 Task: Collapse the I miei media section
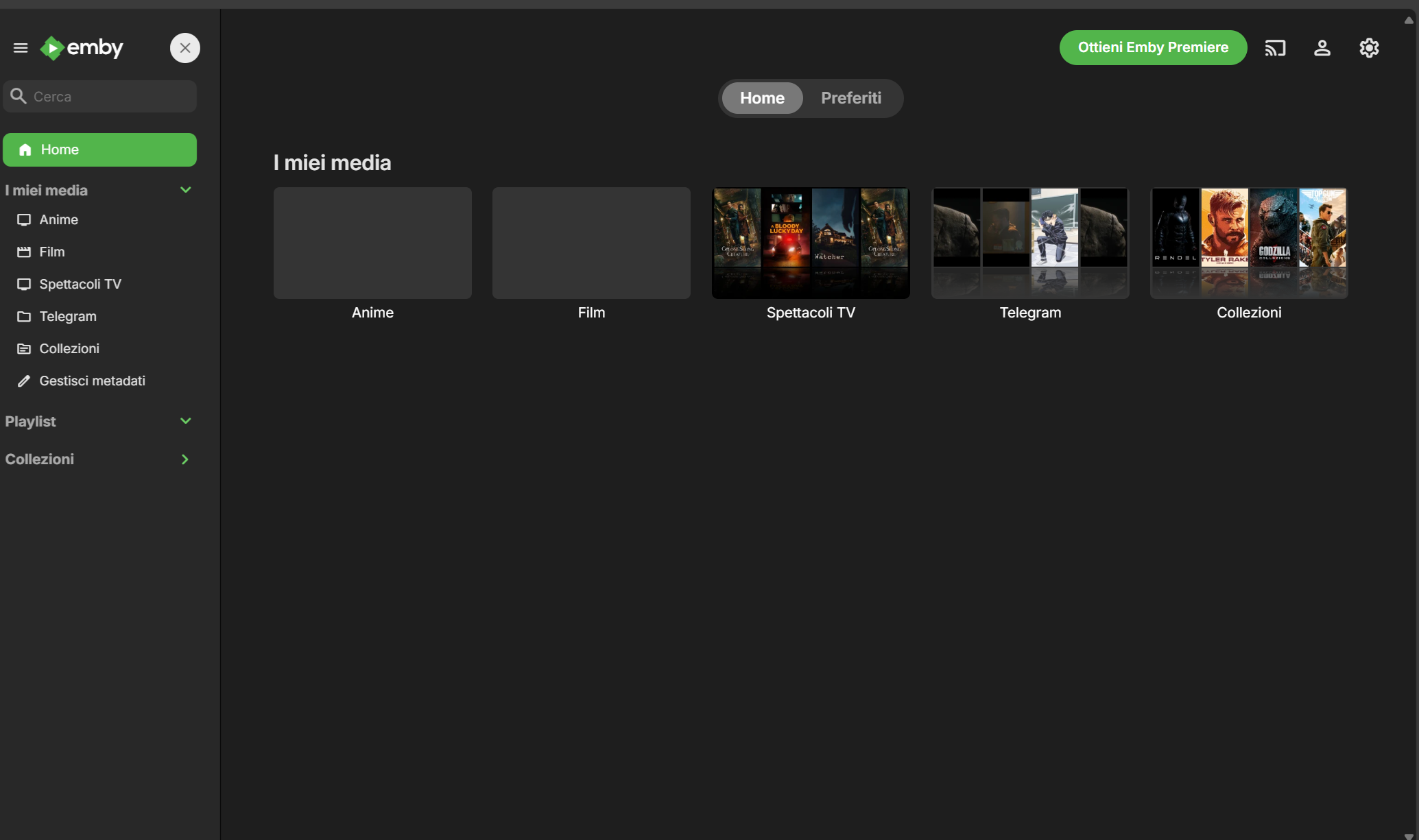[185, 190]
